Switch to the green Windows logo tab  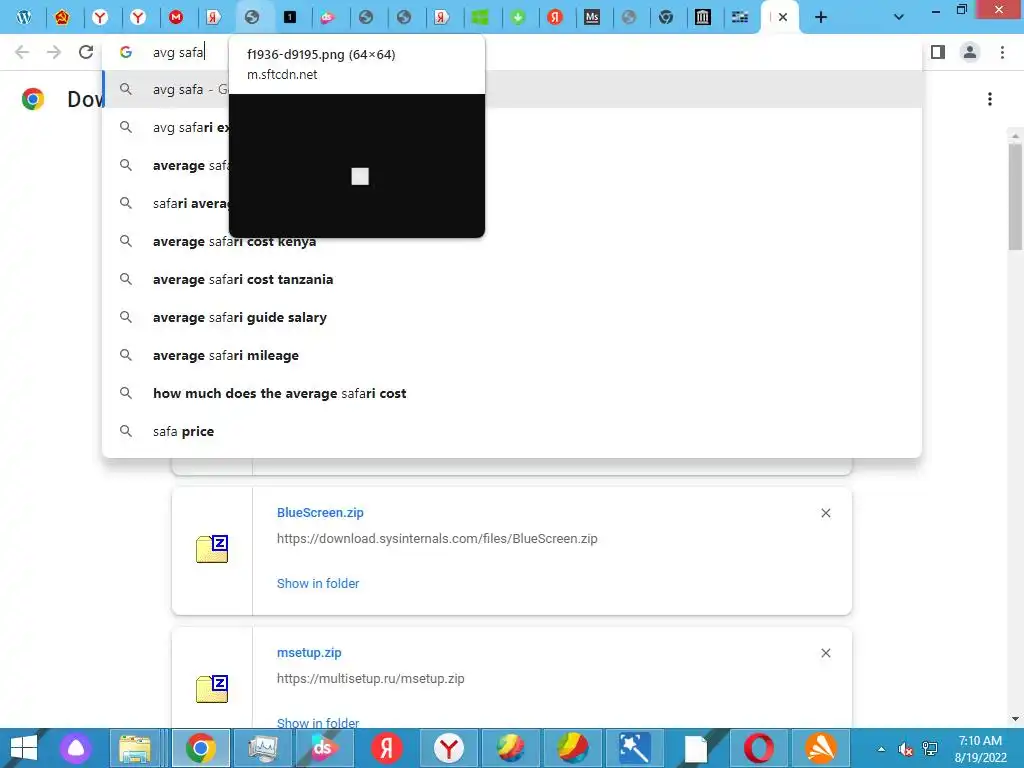coord(480,18)
